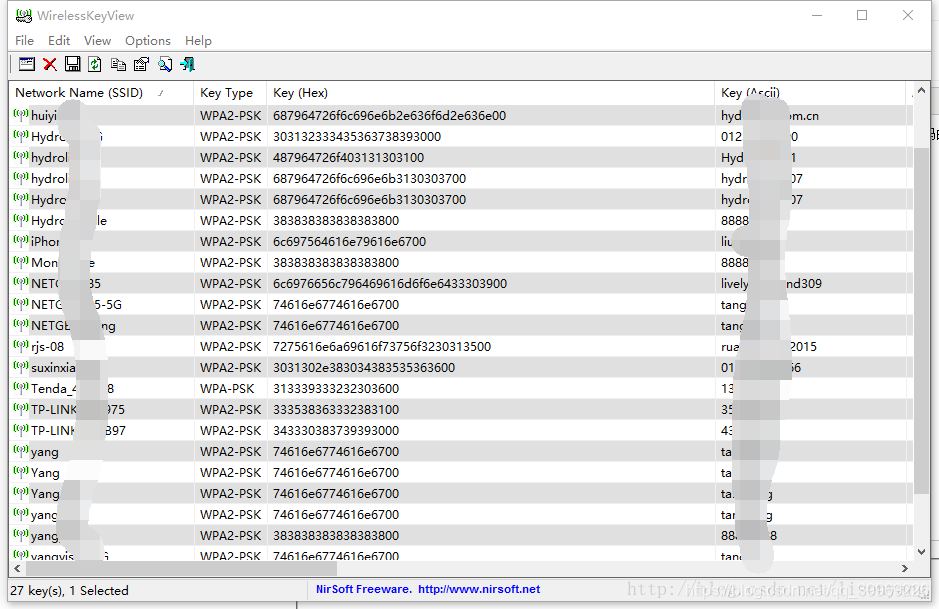Click the Copy Selected Items icon
The height and width of the screenshot is (609, 939).
[x=119, y=65]
